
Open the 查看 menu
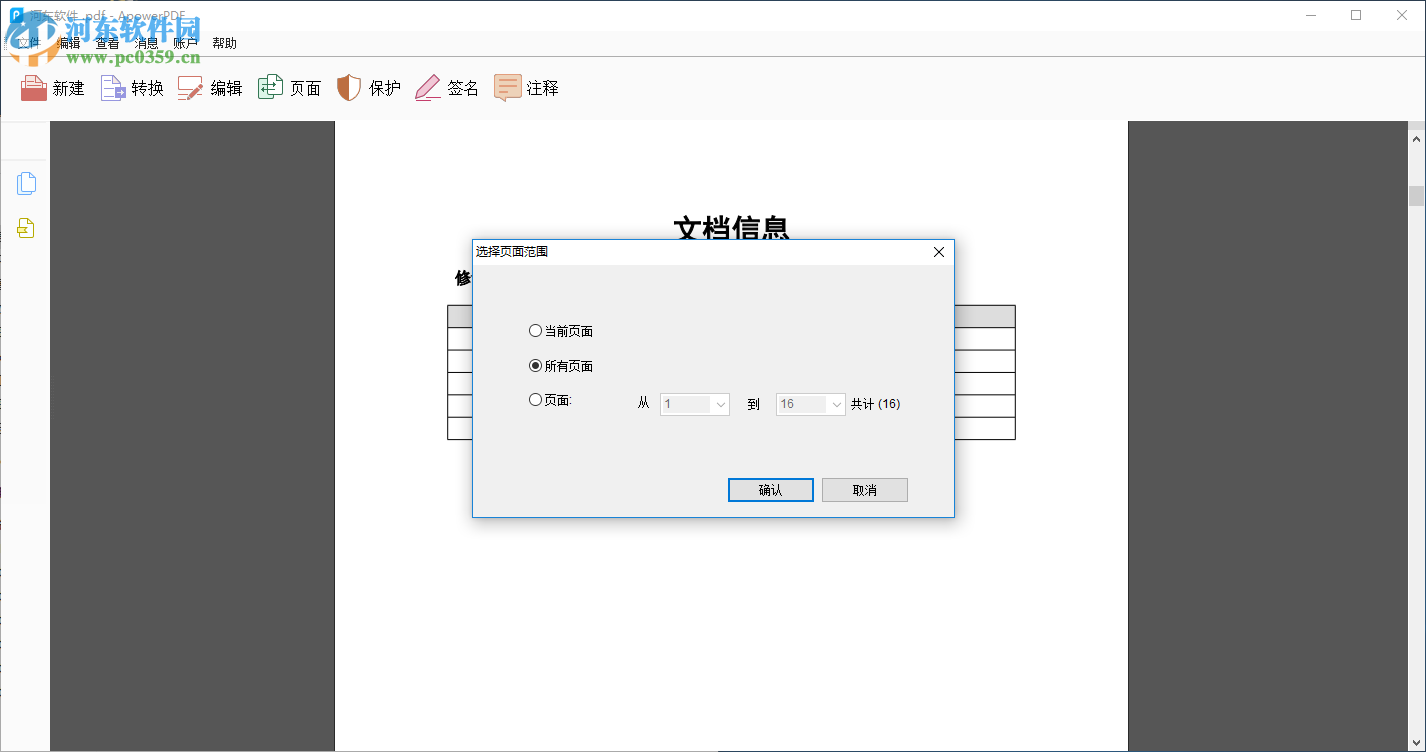tap(107, 42)
